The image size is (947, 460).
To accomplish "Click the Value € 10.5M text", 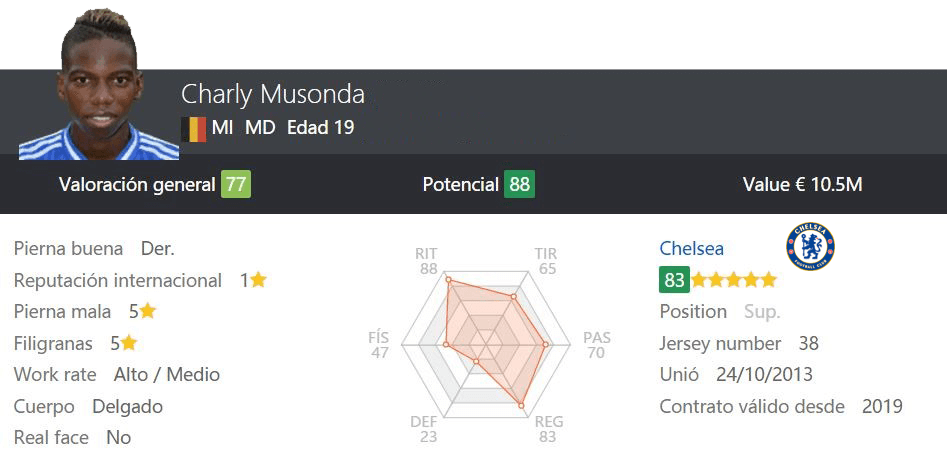I will coord(803,185).
